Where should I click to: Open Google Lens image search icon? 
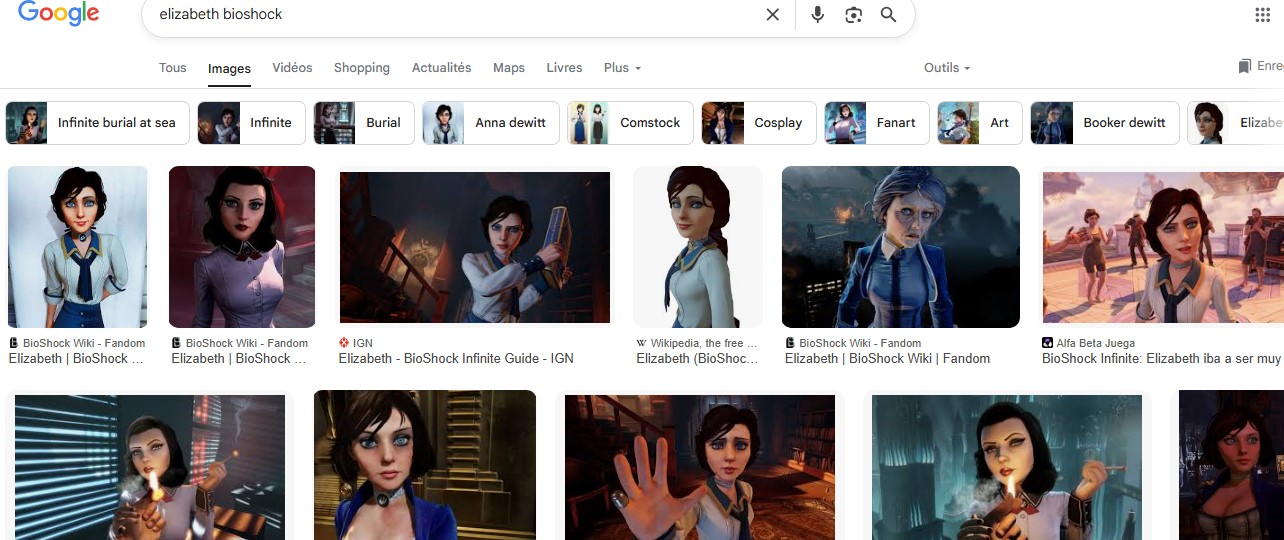tap(853, 15)
